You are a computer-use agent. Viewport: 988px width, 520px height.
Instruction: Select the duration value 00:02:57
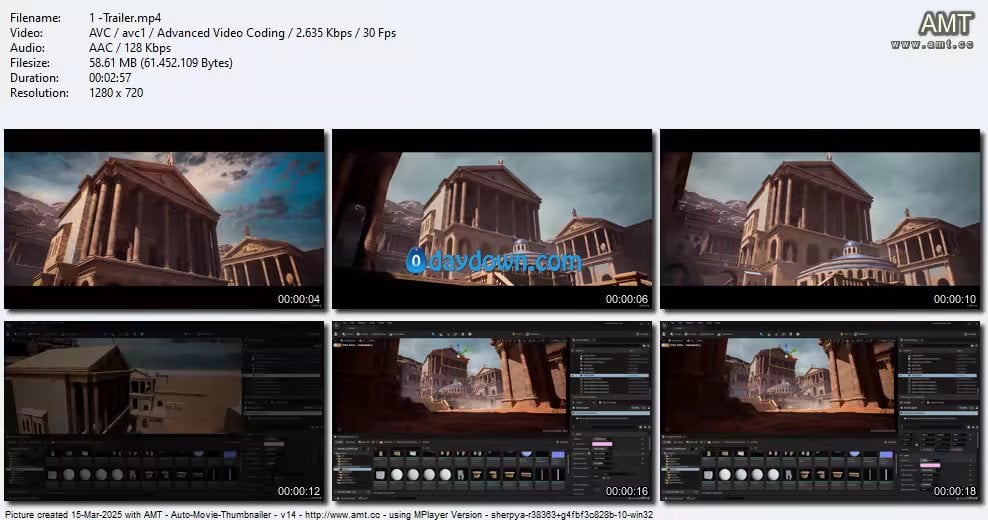pos(110,78)
